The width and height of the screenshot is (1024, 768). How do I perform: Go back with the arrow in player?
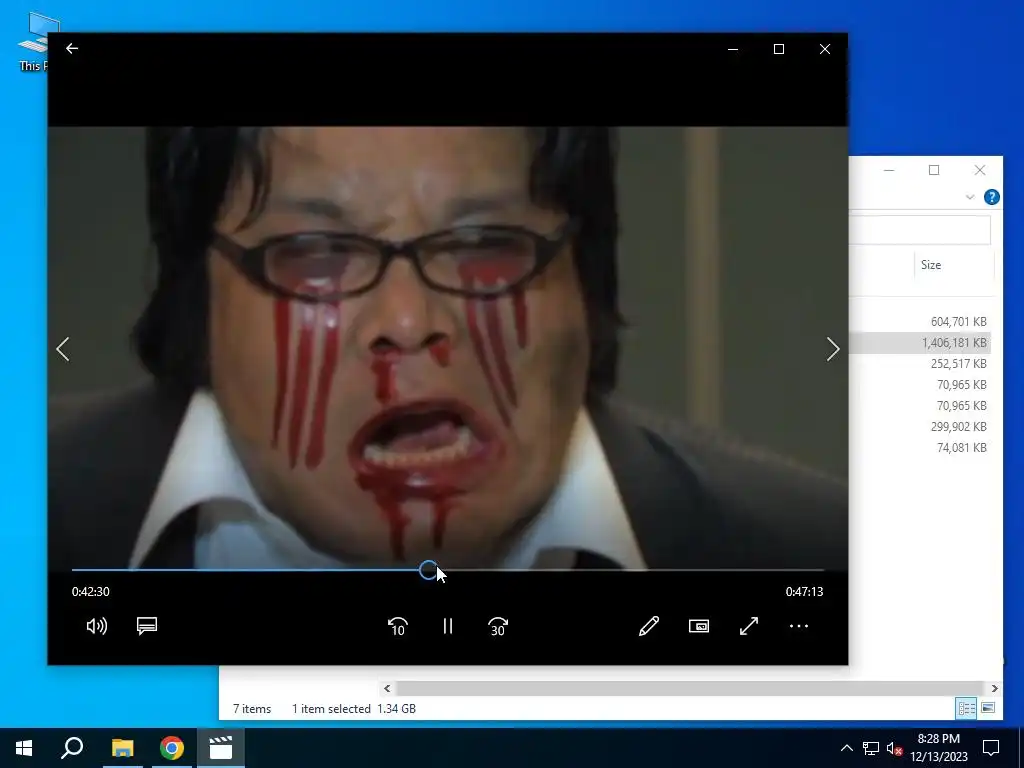click(x=72, y=48)
